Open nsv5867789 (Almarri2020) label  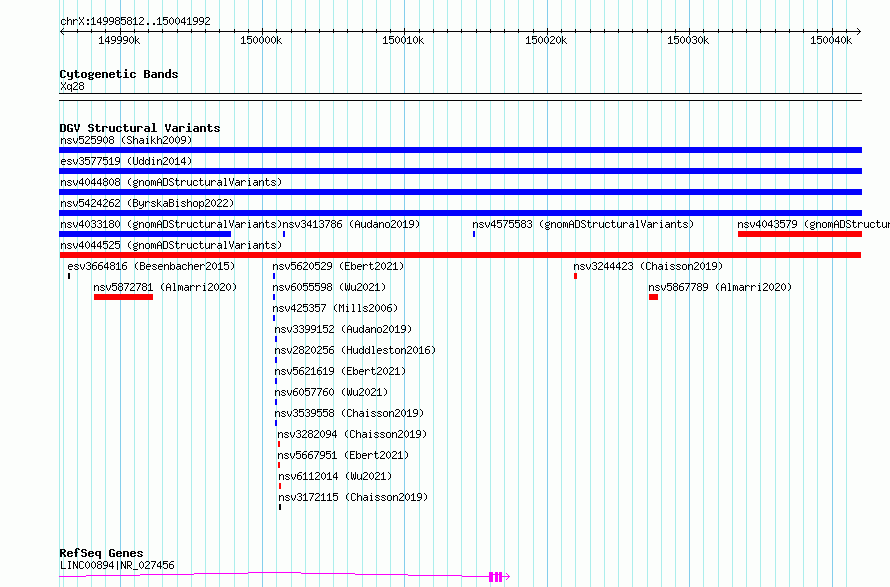point(720,287)
